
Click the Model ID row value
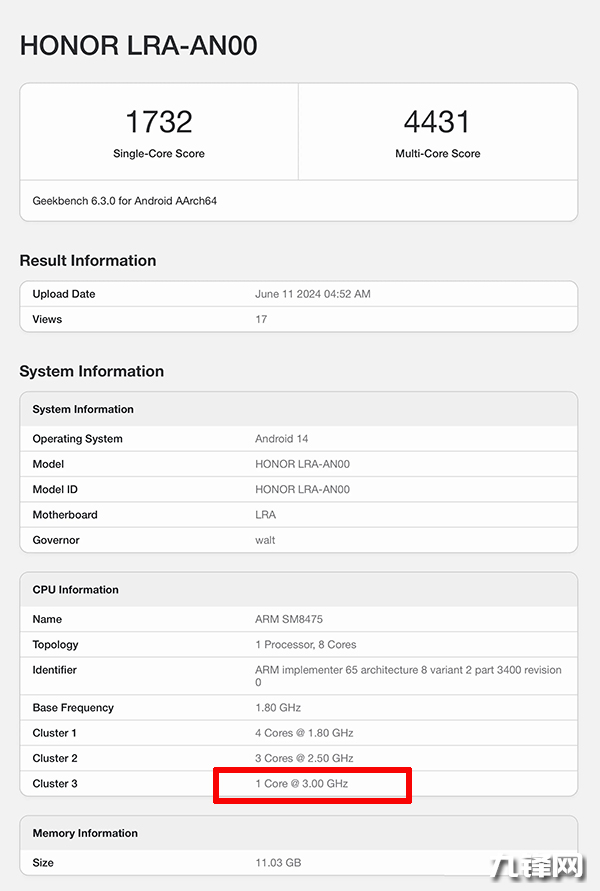[x=302, y=490]
